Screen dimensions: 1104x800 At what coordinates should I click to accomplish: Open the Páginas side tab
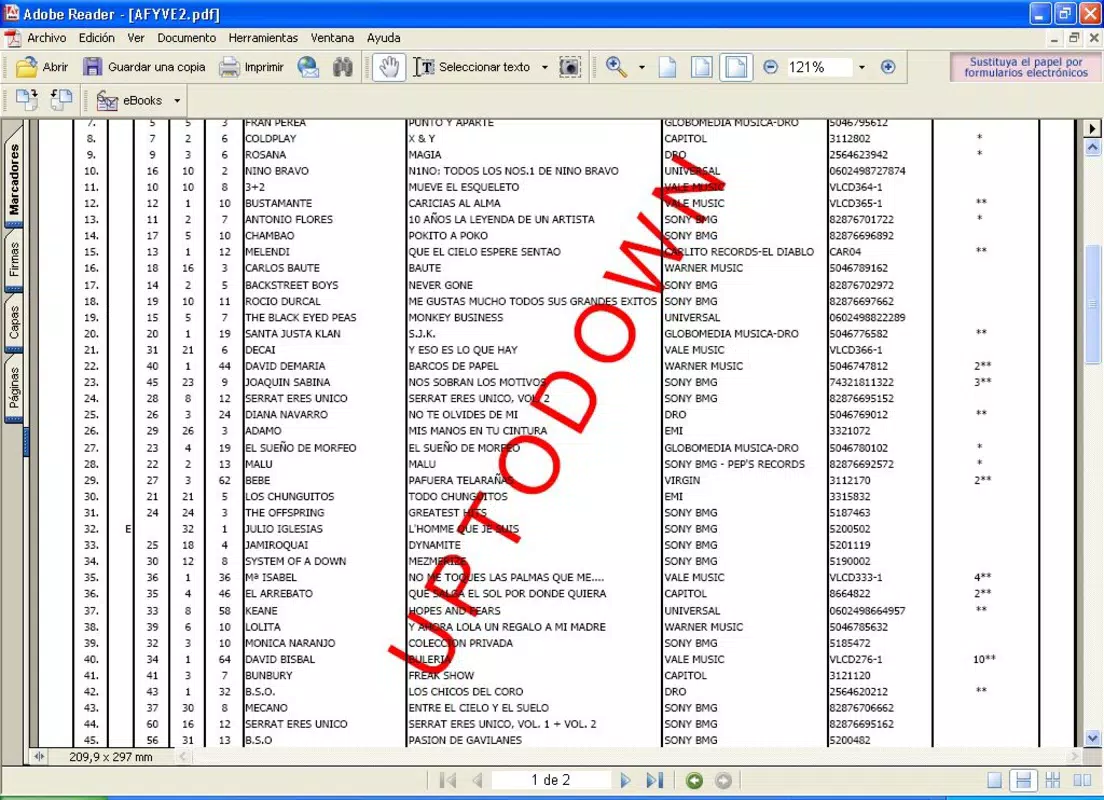click(x=13, y=388)
